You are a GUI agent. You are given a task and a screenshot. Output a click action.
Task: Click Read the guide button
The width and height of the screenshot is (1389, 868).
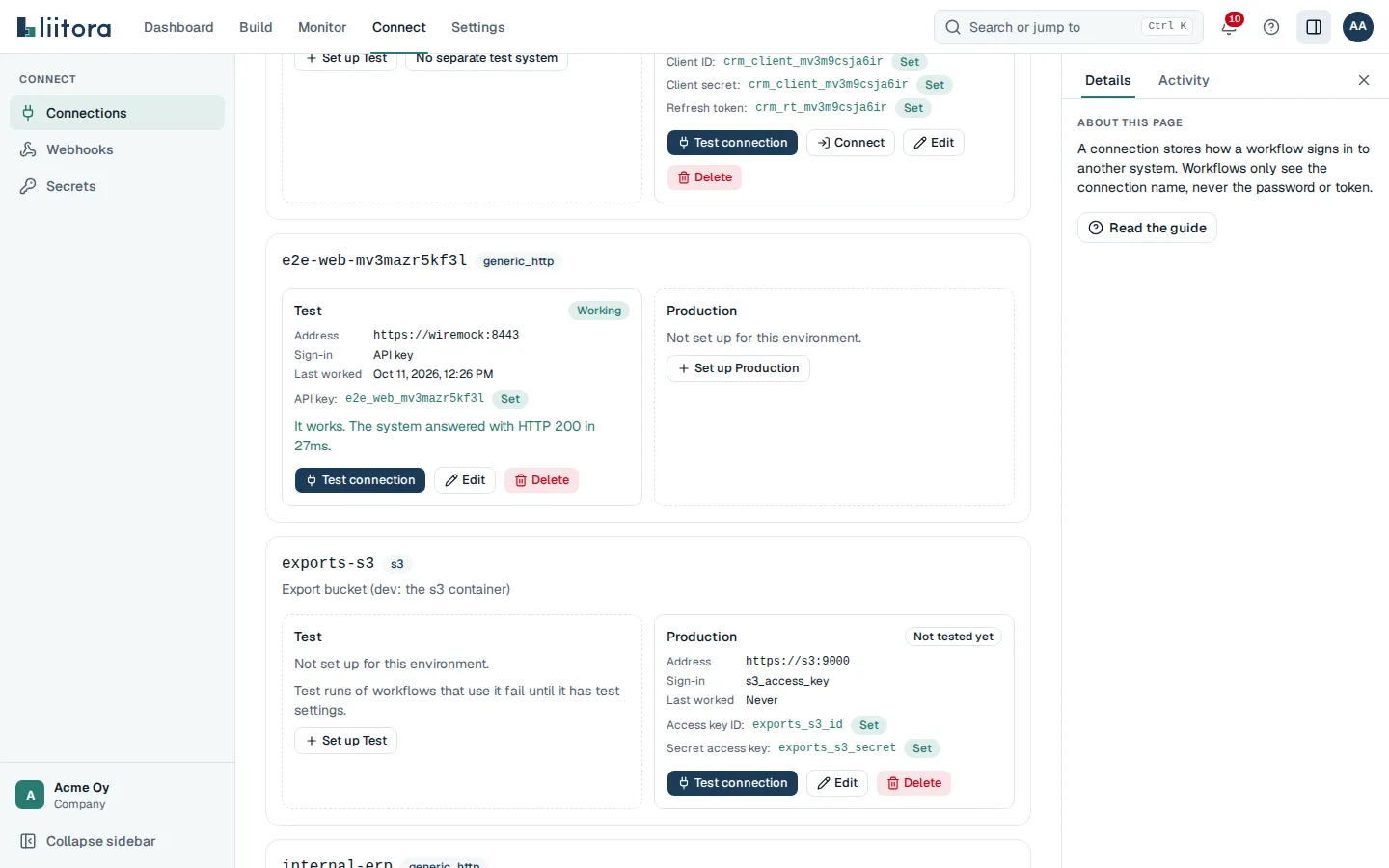click(x=1147, y=228)
